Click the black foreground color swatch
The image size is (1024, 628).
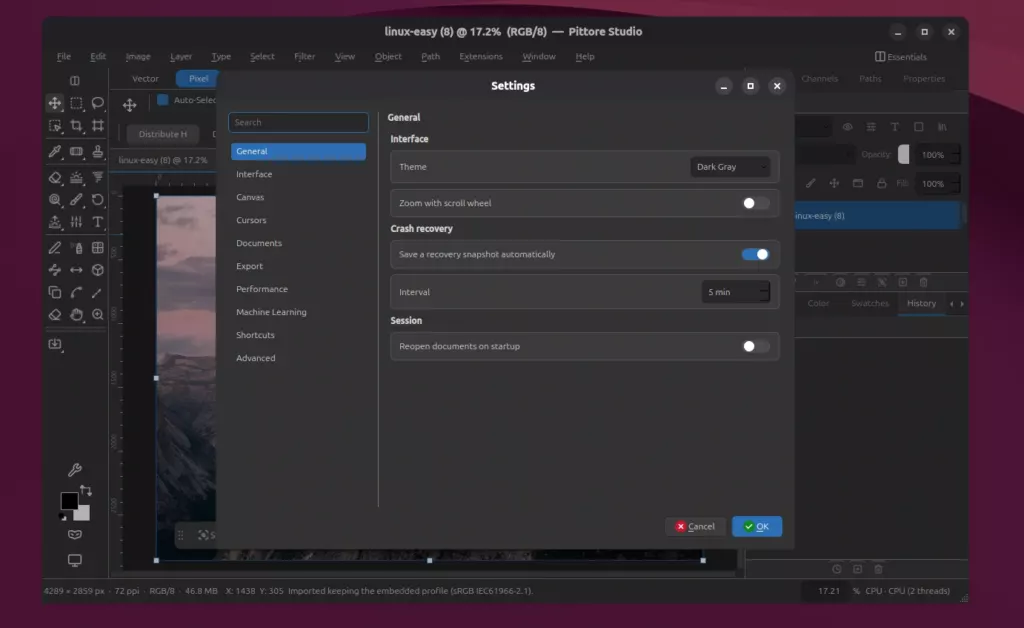point(69,501)
